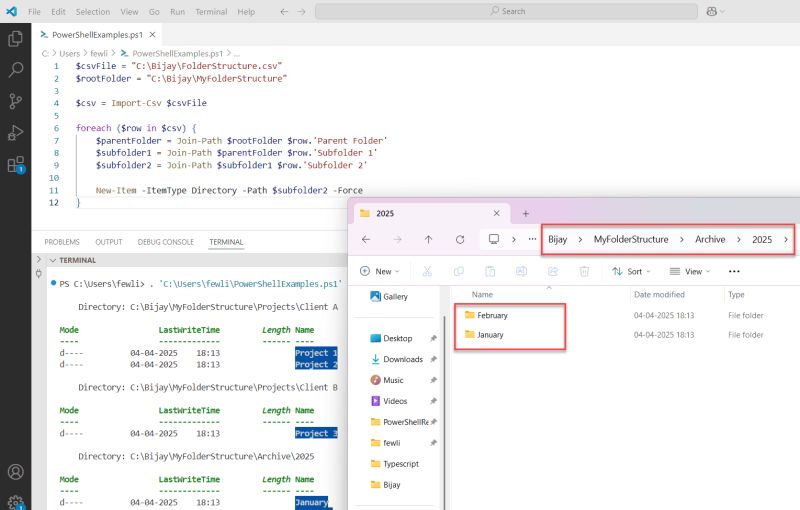Open the hidden breadcrumb ellipsis in address bar
The height and width of the screenshot is (510, 800).
click(x=532, y=239)
